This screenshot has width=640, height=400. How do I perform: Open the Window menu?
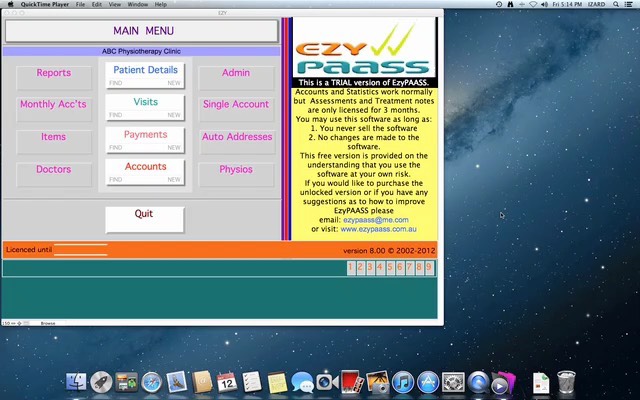(138, 4)
